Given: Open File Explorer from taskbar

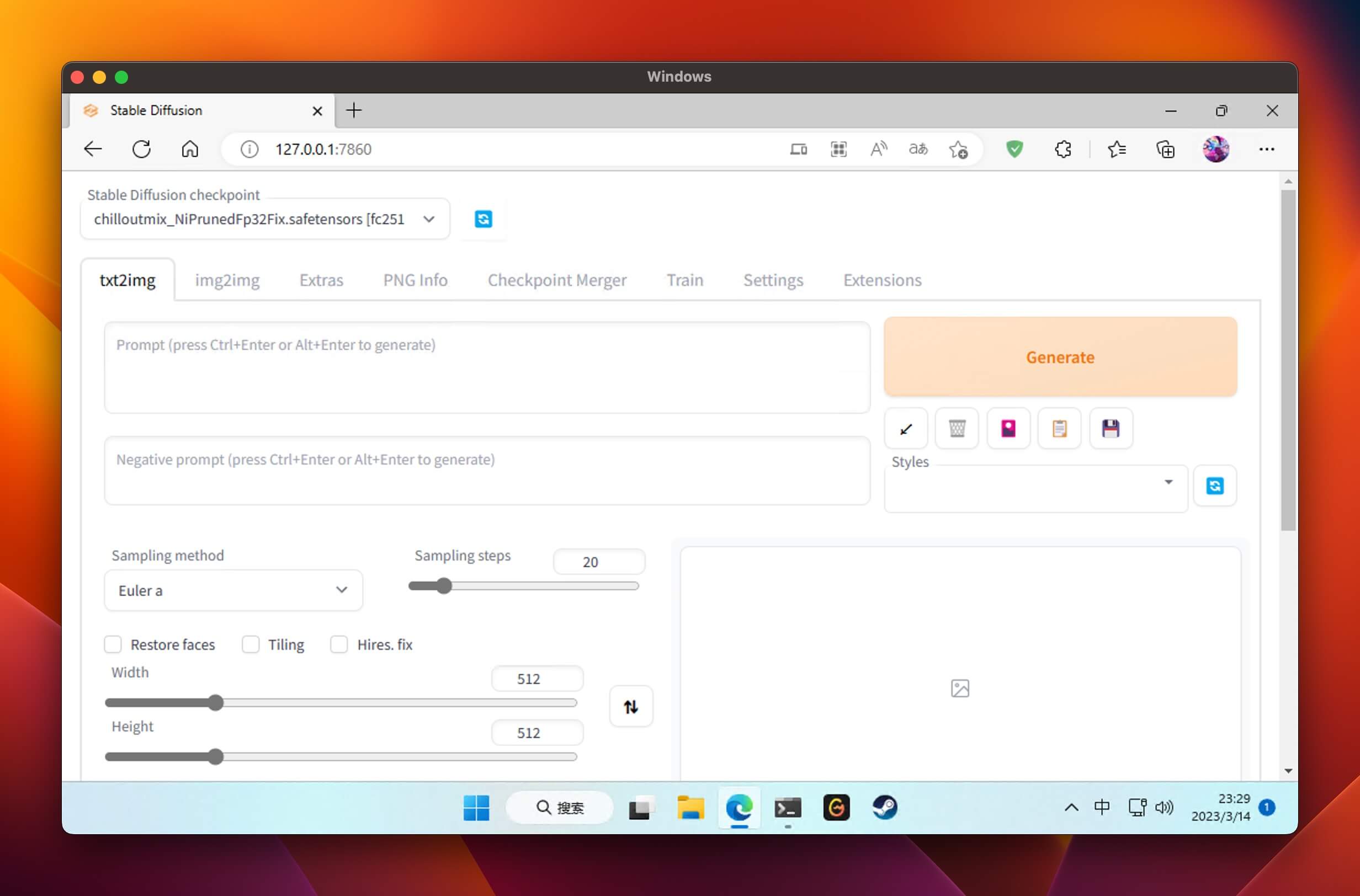Looking at the screenshot, I should pos(690,807).
